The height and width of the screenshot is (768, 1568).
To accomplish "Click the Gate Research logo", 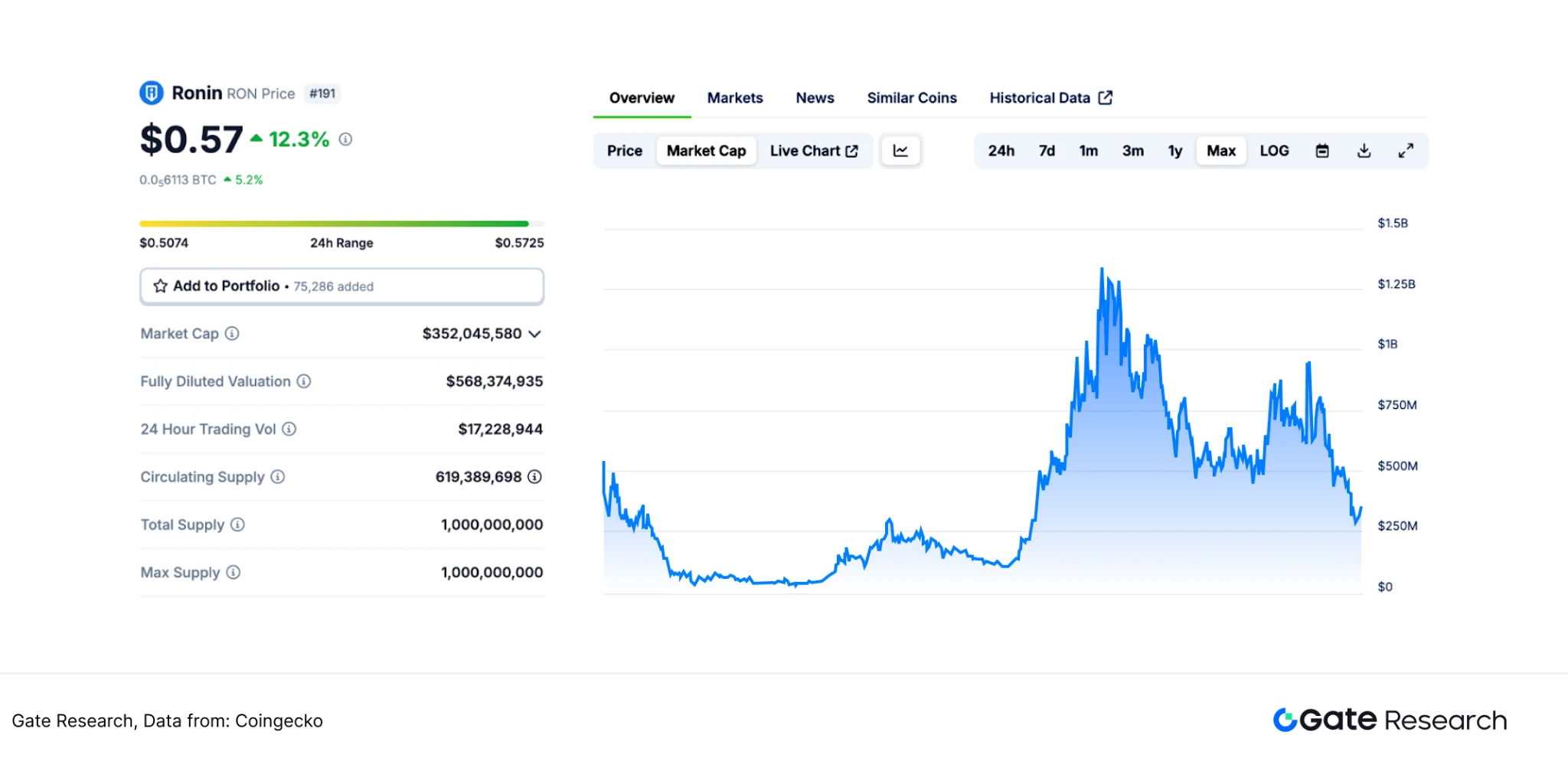I will 1390,721.
